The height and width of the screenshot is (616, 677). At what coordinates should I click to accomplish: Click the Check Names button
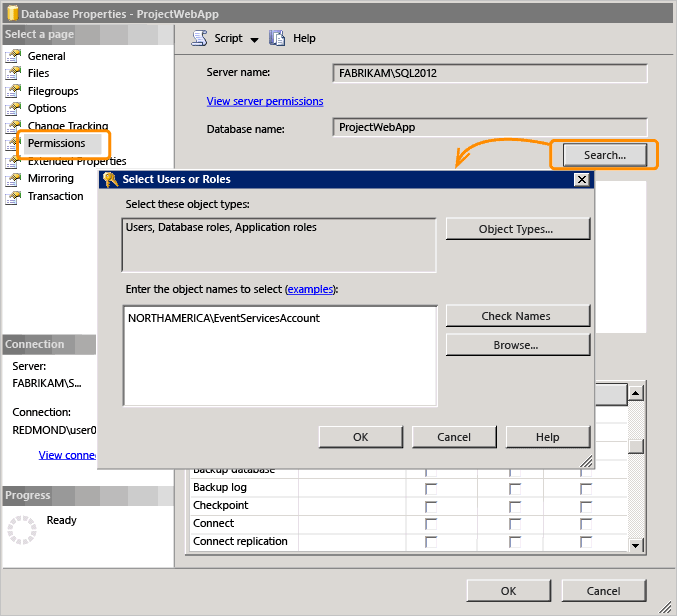[x=518, y=316]
